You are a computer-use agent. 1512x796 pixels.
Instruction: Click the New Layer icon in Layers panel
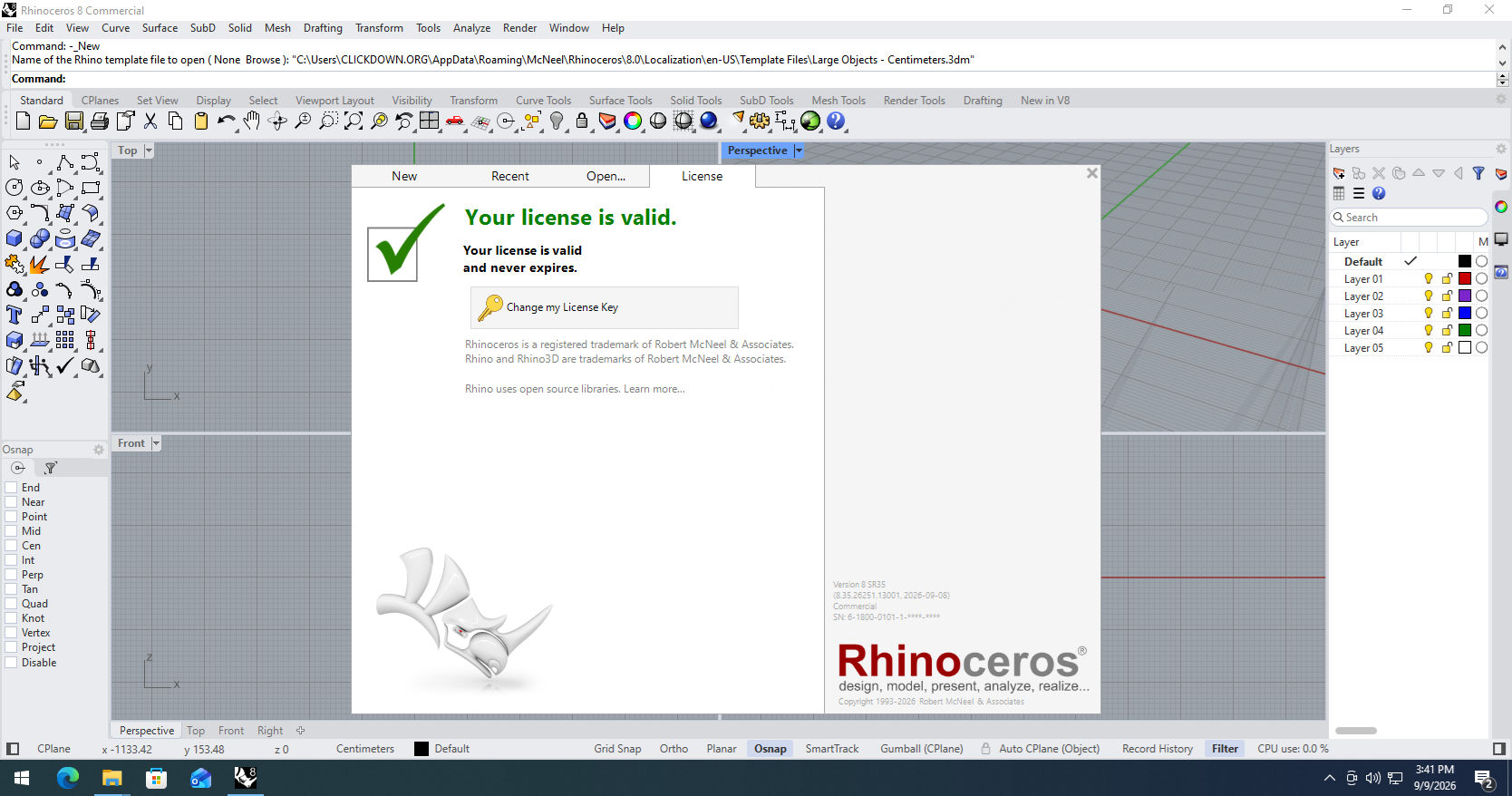click(x=1339, y=173)
